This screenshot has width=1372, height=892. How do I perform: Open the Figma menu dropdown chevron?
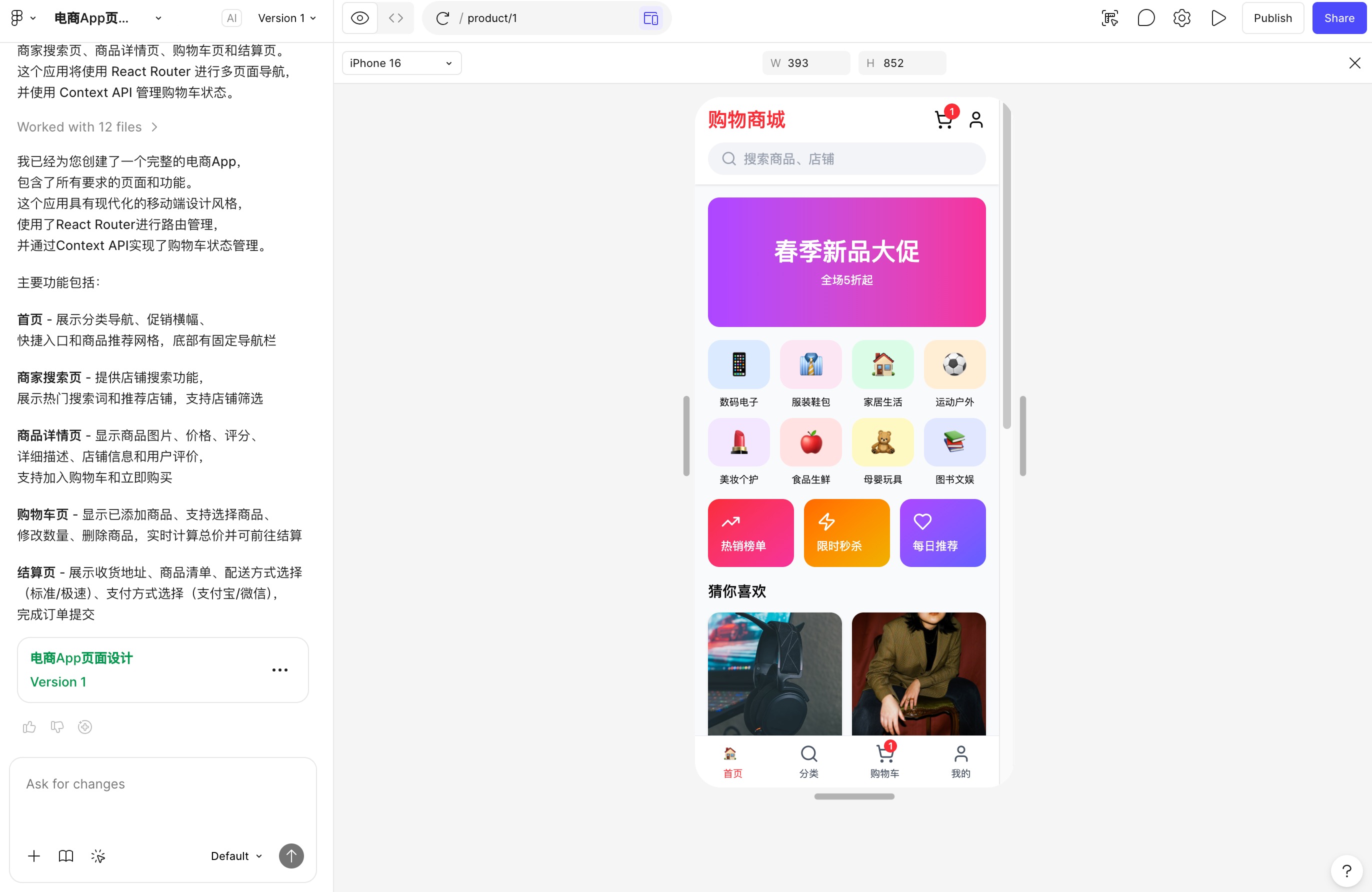(x=33, y=18)
